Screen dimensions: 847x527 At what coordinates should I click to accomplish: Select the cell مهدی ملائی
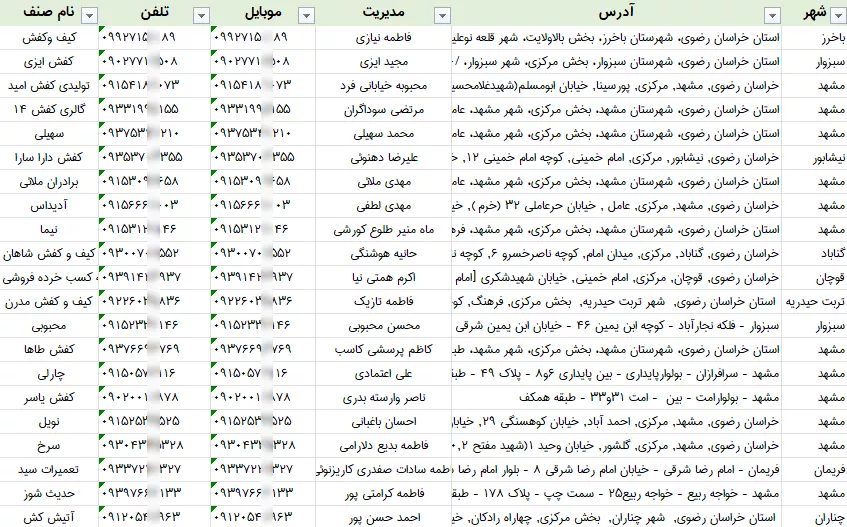(384, 181)
